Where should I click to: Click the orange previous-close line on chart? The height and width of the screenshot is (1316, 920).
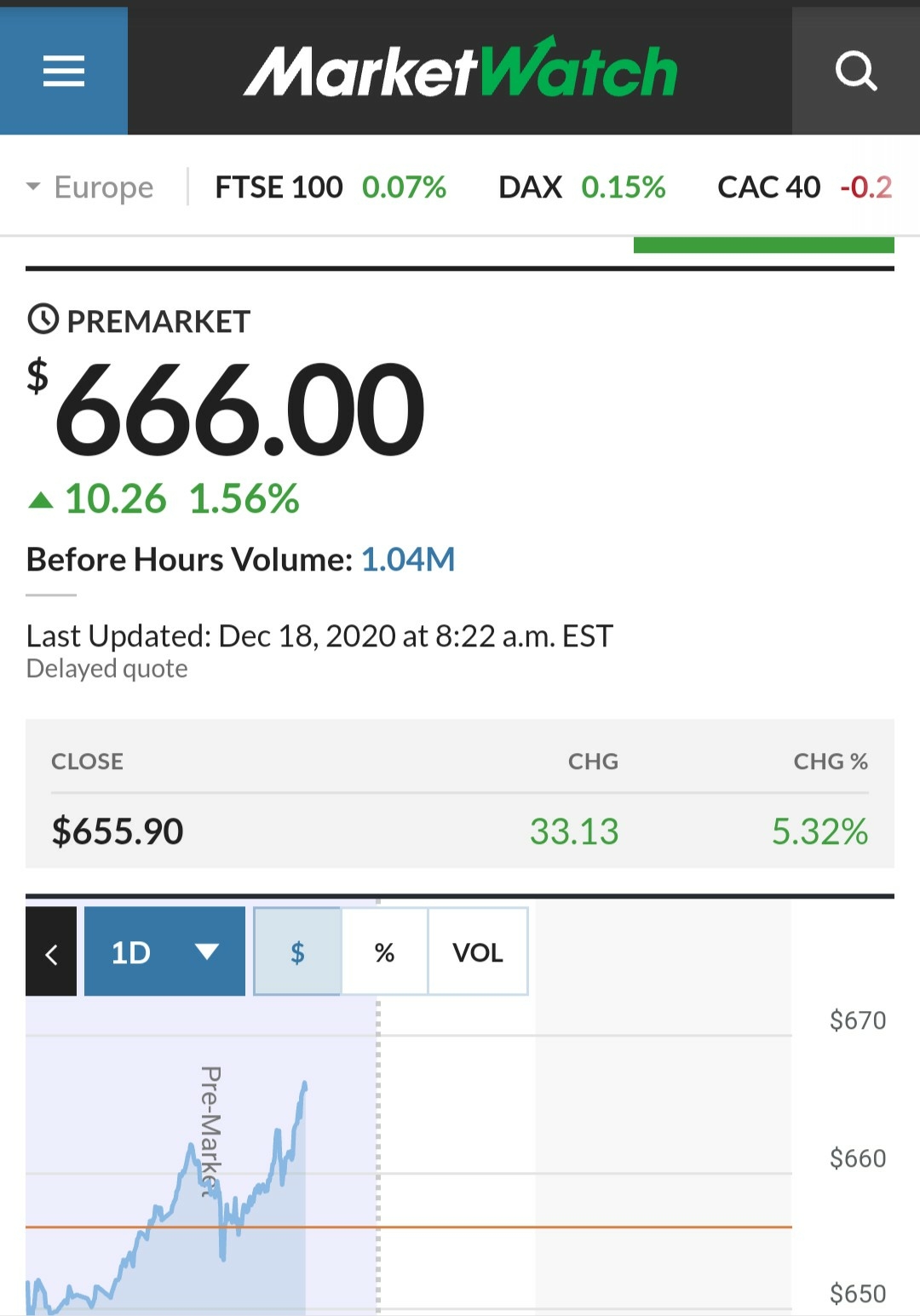[x=554, y=1227]
